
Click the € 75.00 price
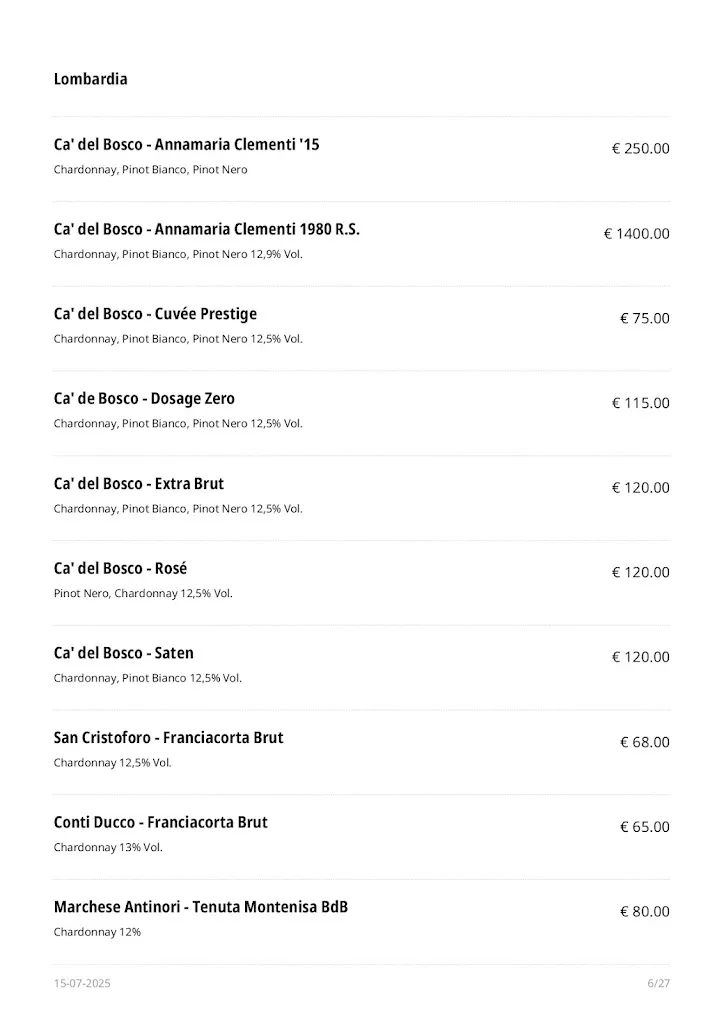[644, 319]
